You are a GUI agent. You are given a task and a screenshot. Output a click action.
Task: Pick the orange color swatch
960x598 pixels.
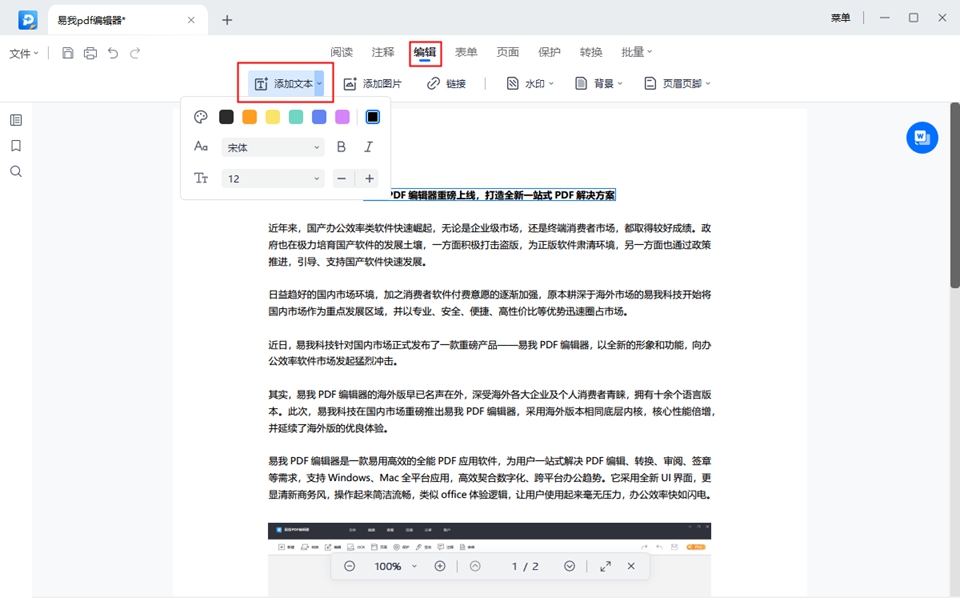[x=249, y=117]
